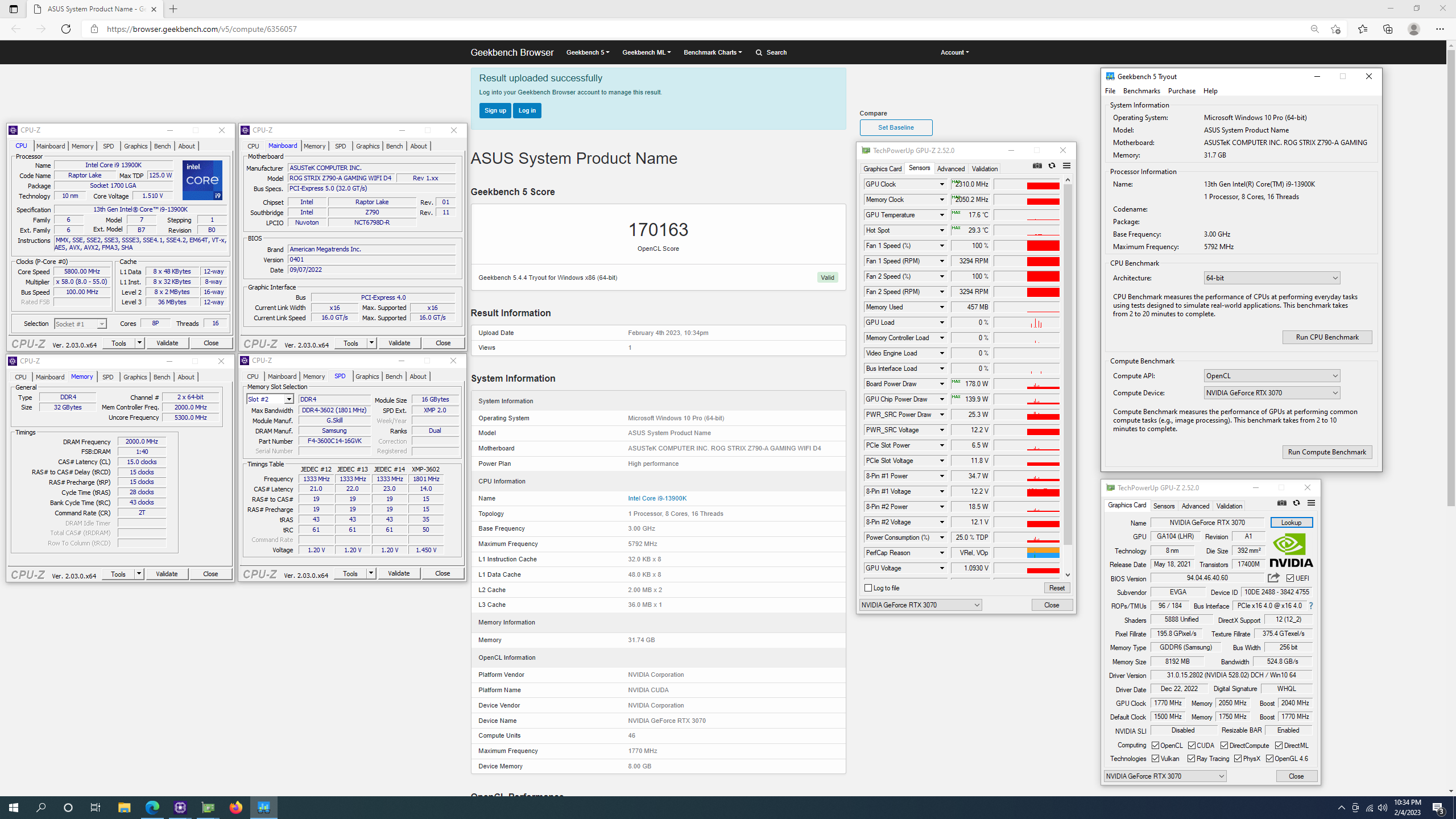Screen dimensions: 1456x819
Task: Open Compute API OpenCL dropdown
Action: (x=1272, y=376)
